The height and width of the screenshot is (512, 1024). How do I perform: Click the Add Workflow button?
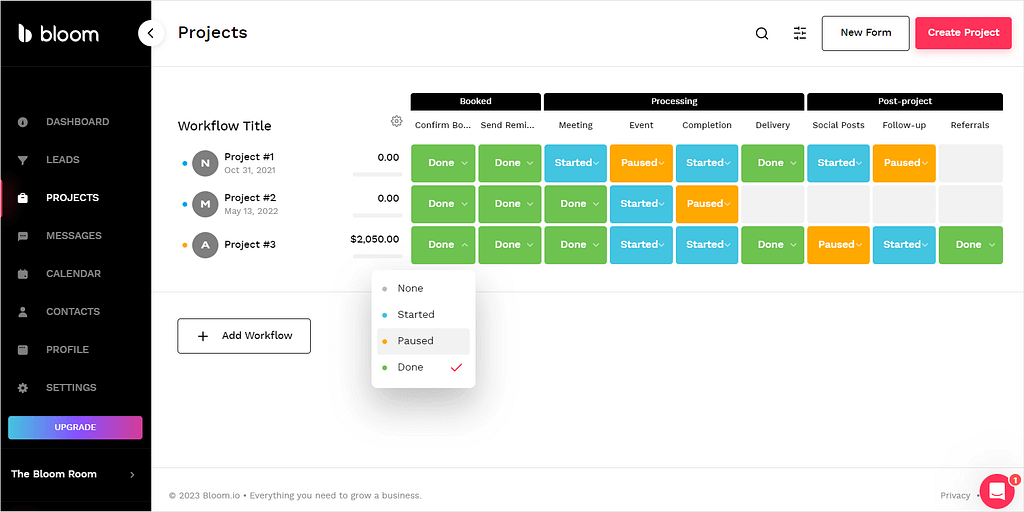244,336
